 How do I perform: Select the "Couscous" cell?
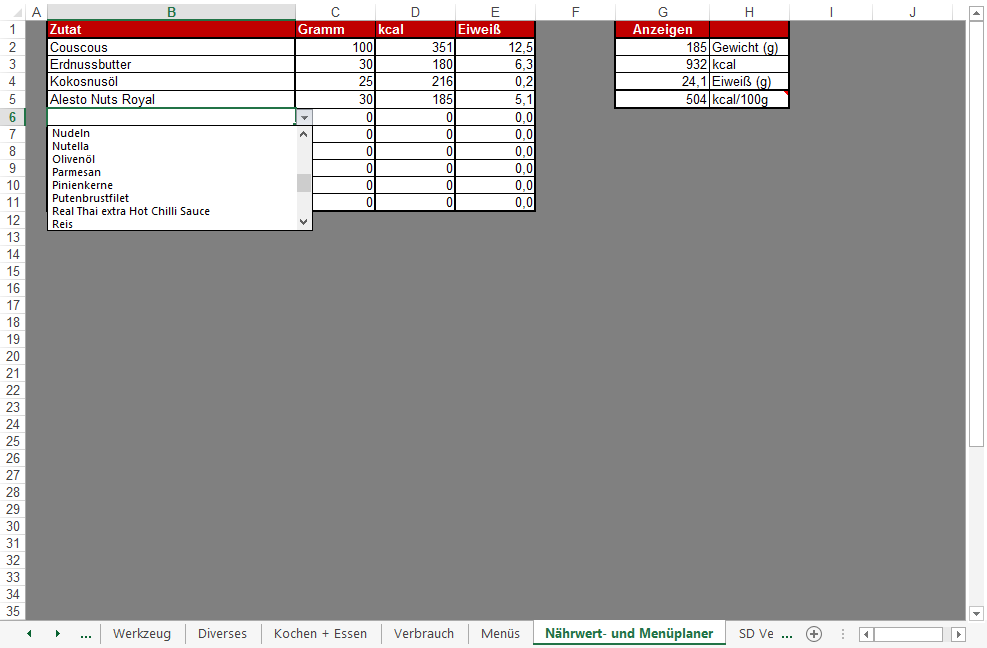coord(170,48)
